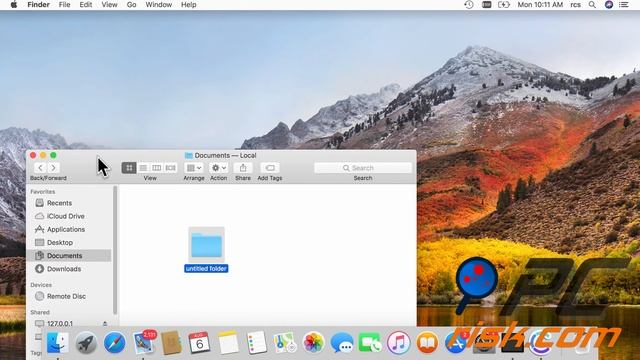Close the Documents Finder window
This screenshot has height=360, width=640.
tap(33, 155)
